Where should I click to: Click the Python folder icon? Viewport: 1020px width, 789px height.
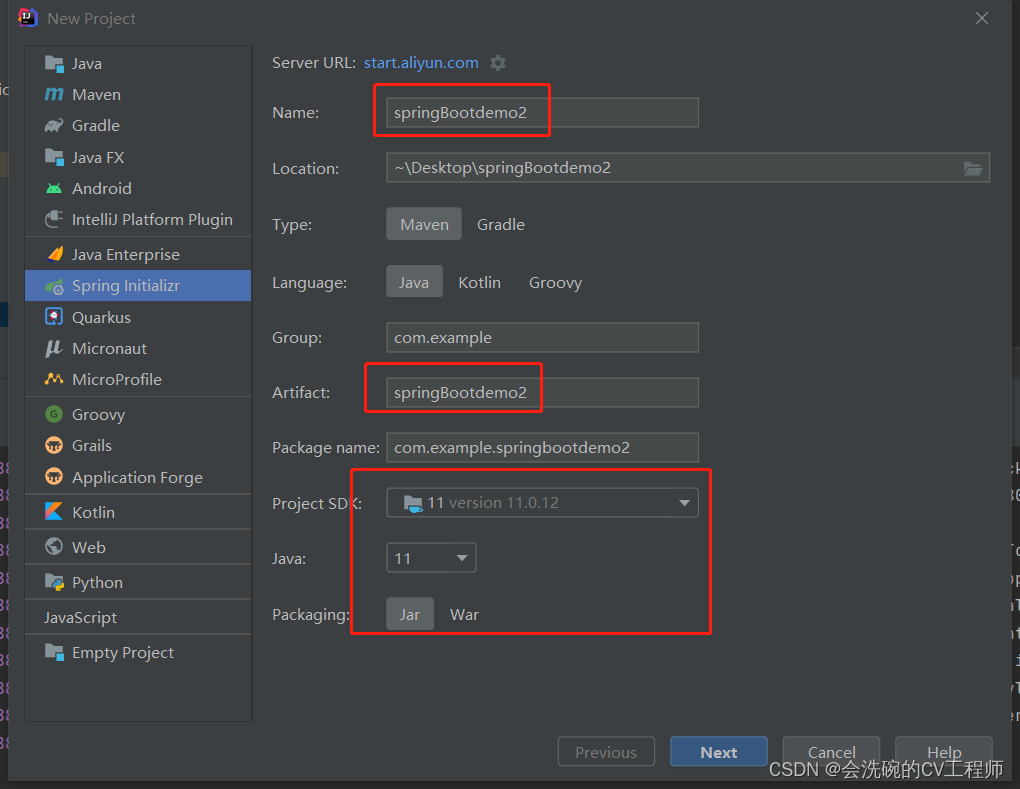pos(54,582)
